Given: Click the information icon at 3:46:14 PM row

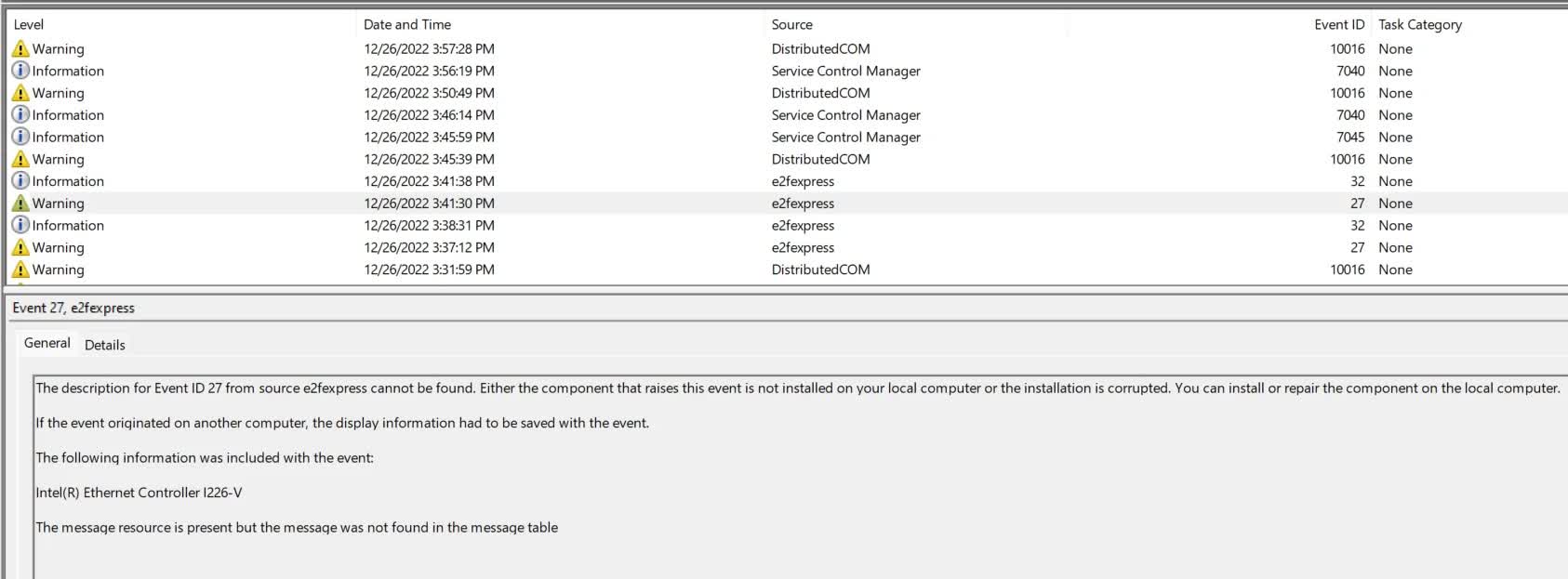Looking at the screenshot, I should [x=20, y=115].
